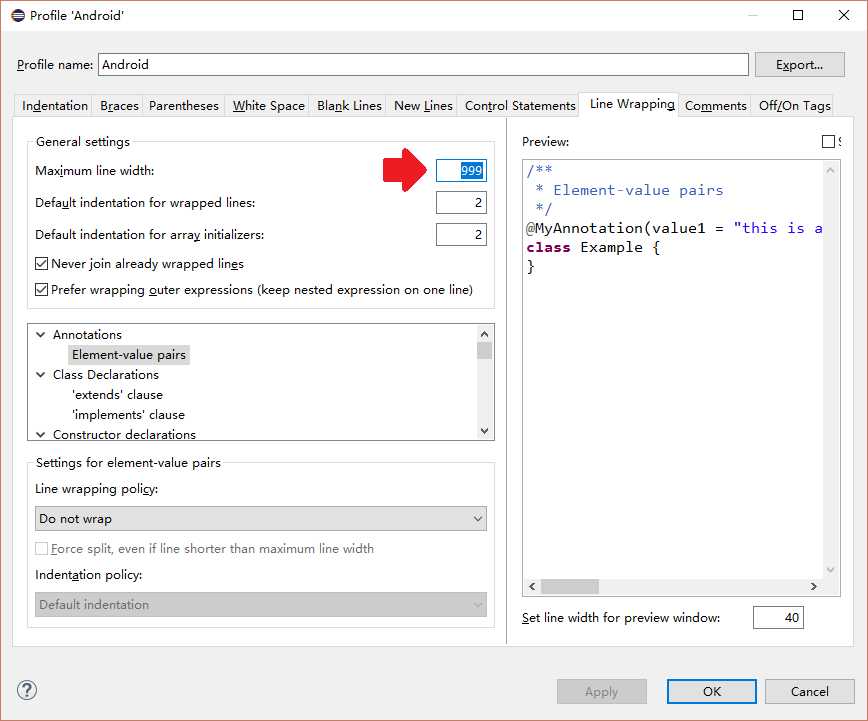Click the '* Element-value pairs' comment line
This screenshot has width=868, height=721.
(629, 190)
